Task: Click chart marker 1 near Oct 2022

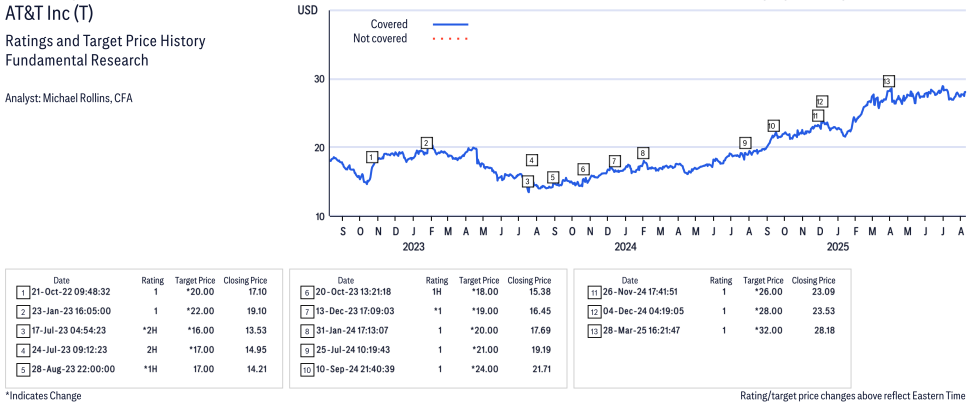Action: 372,157
